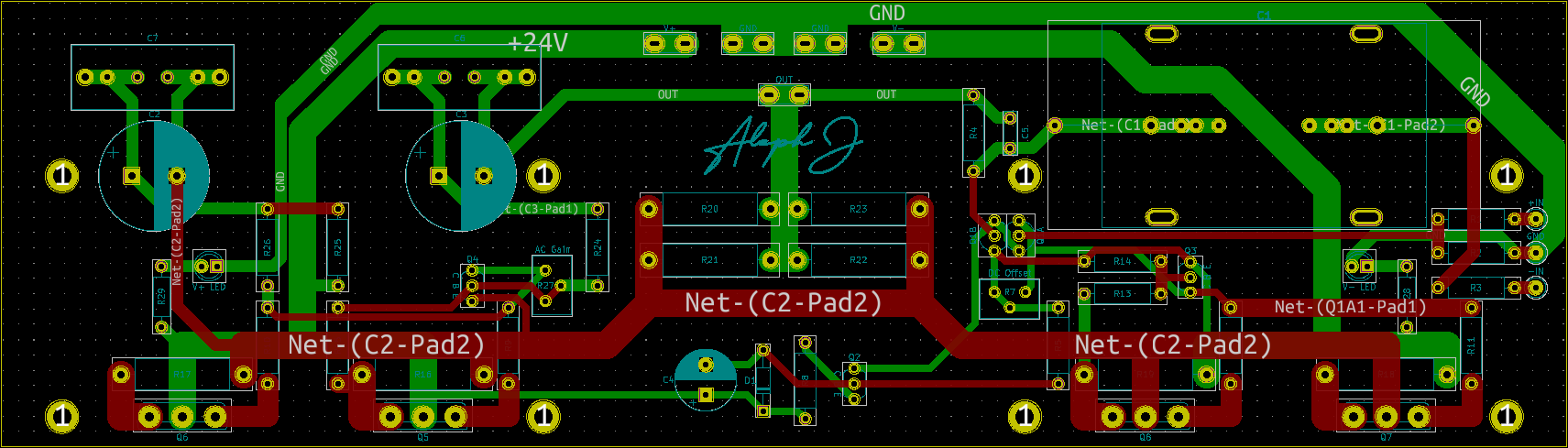Click the V- LED silkscreen text
Image resolution: width=1568 pixels, height=448 pixels.
tap(1359, 287)
